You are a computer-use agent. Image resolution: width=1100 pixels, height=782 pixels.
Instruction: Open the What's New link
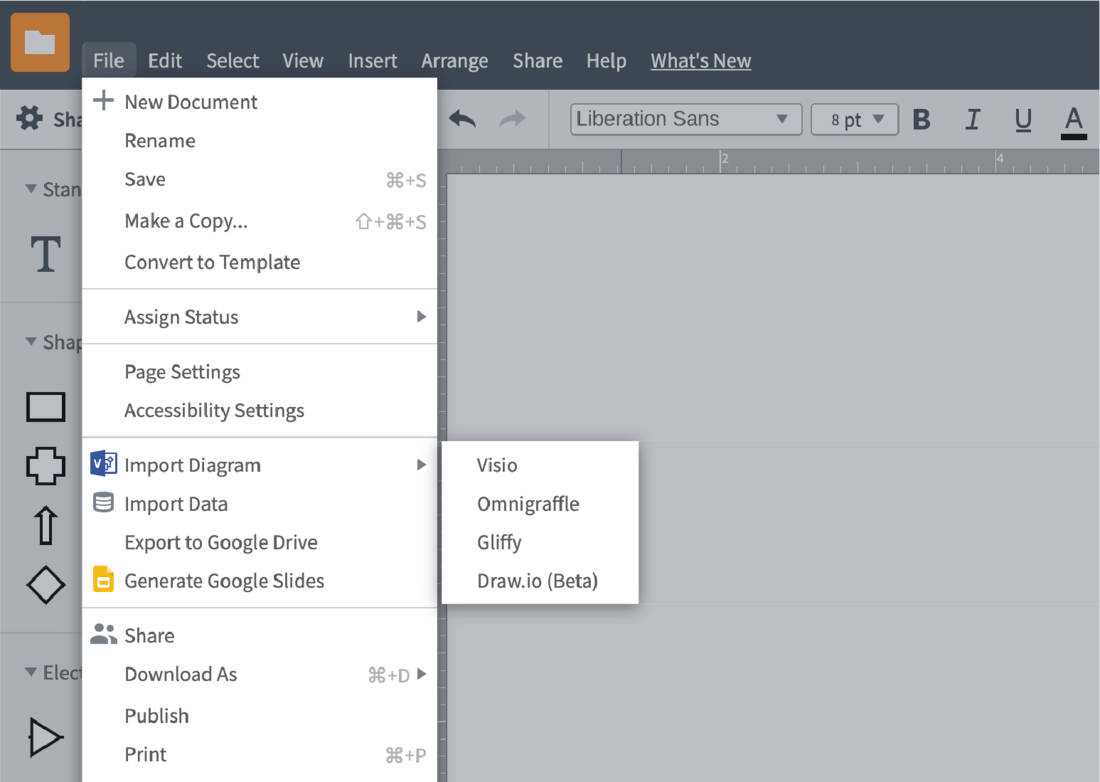(x=701, y=61)
